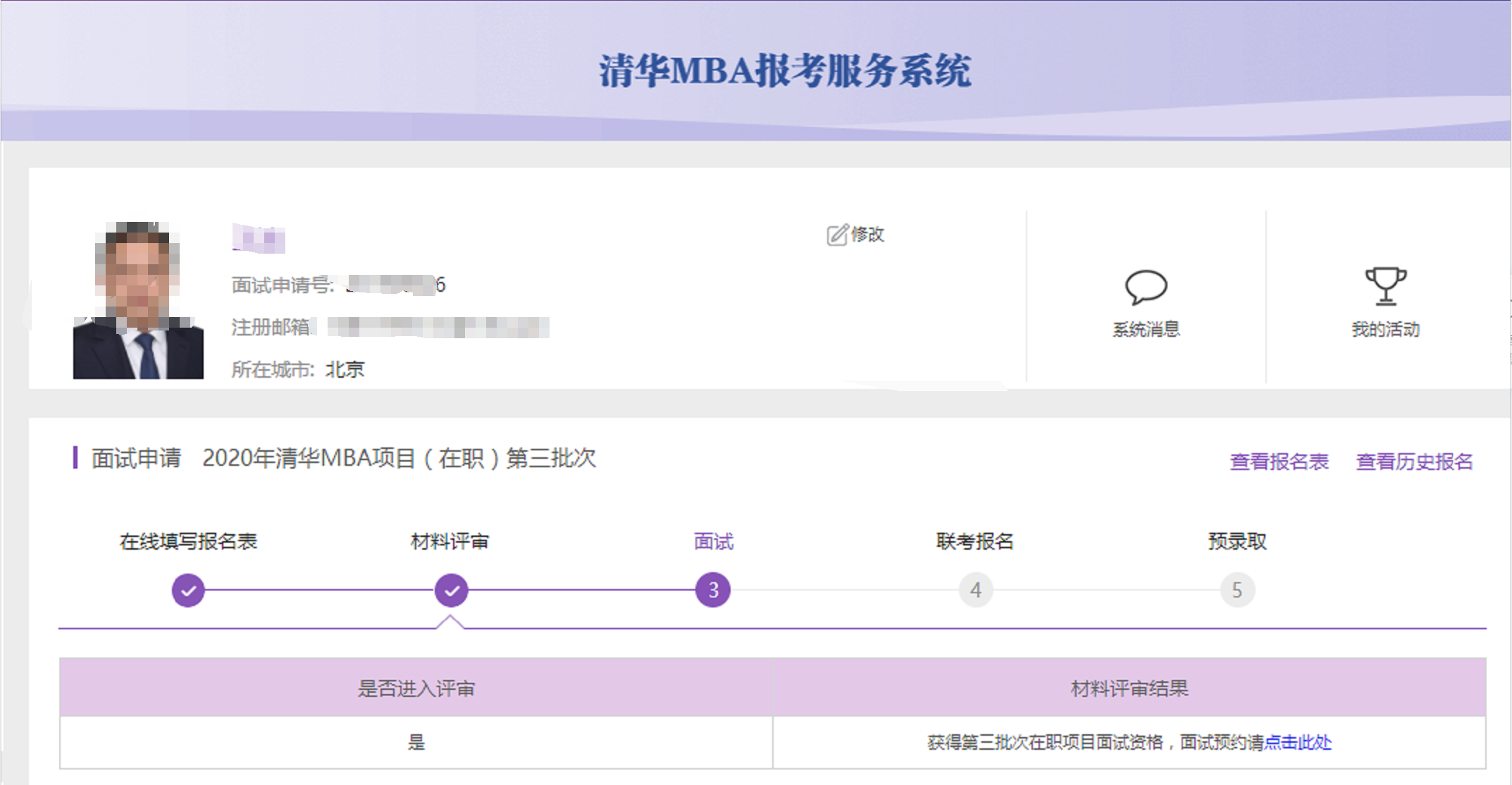Select step 5 预录取 circle
The height and width of the screenshot is (785, 1512).
click(x=1237, y=590)
